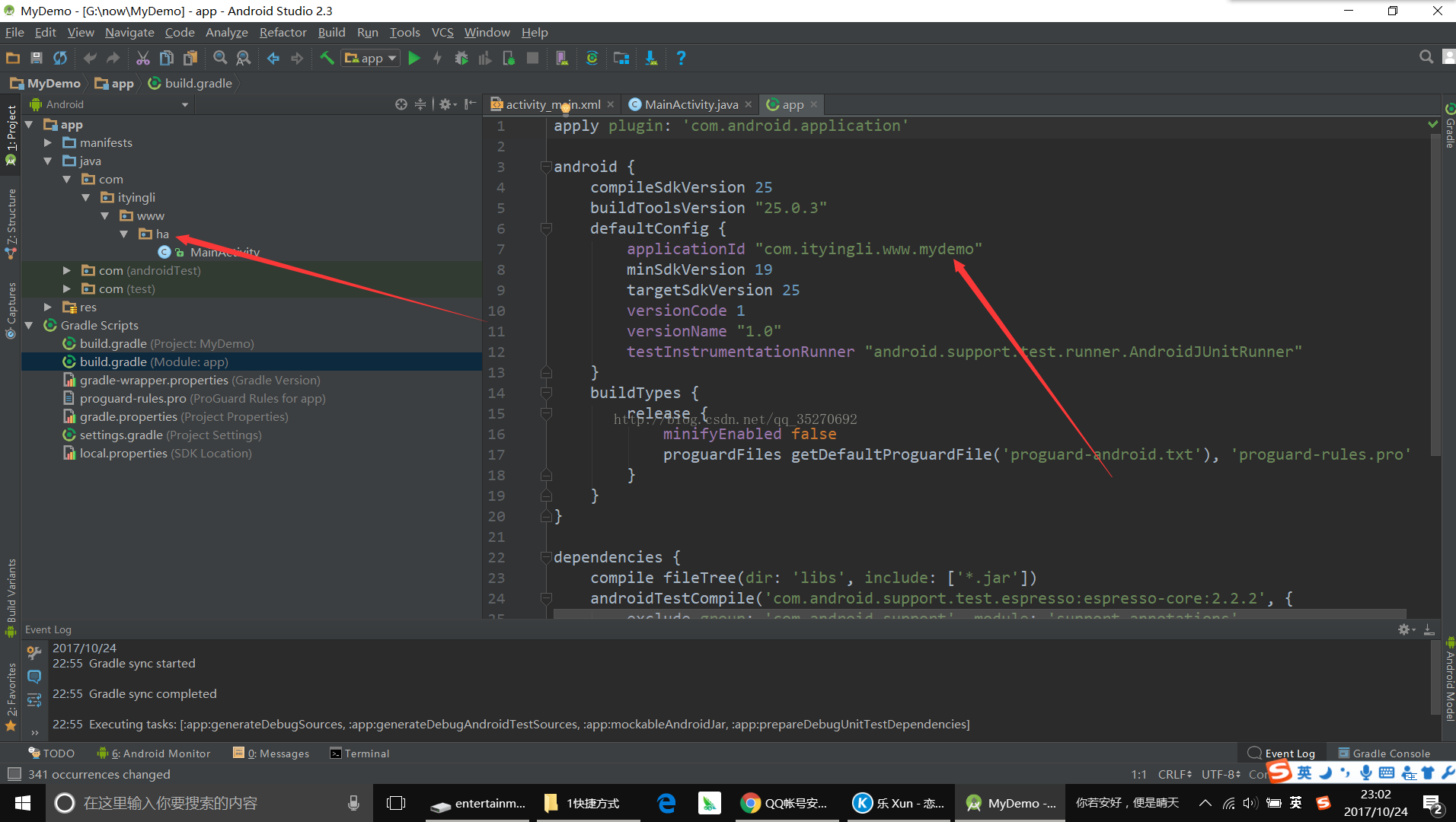Click Windows search box in taskbar
1456x822 pixels.
[x=209, y=803]
